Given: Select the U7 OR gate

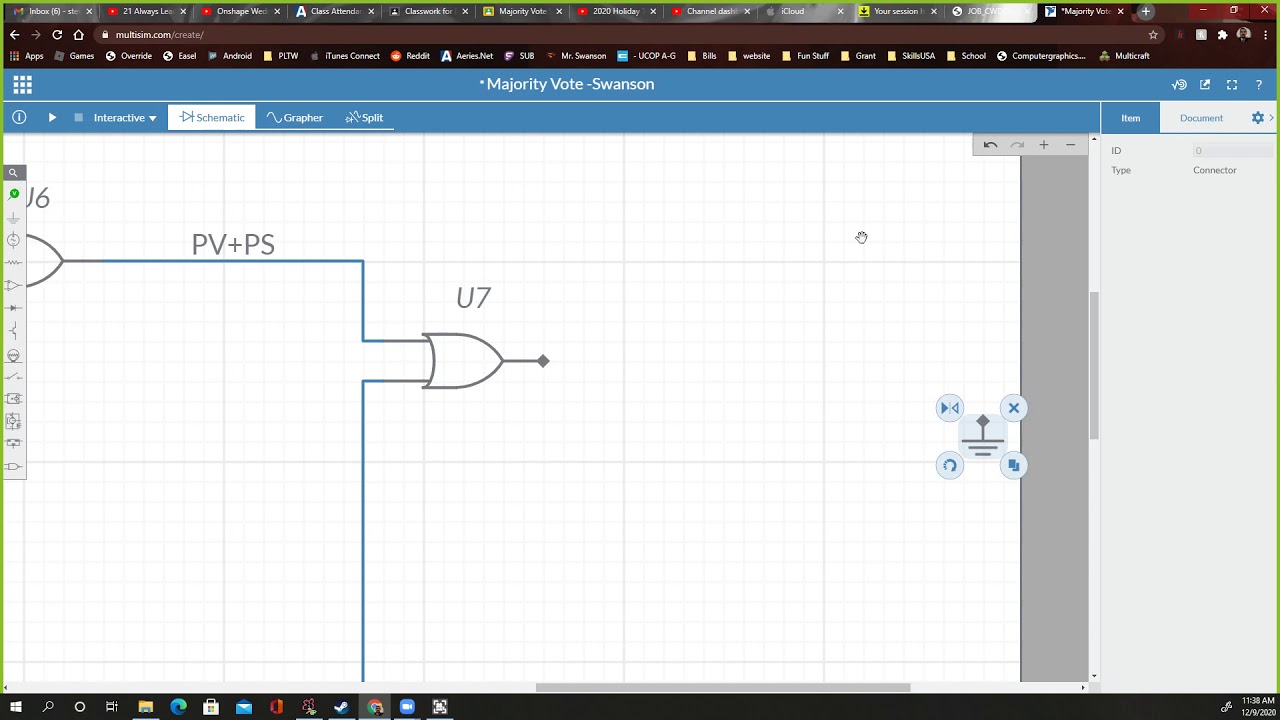Looking at the screenshot, I should [463, 361].
